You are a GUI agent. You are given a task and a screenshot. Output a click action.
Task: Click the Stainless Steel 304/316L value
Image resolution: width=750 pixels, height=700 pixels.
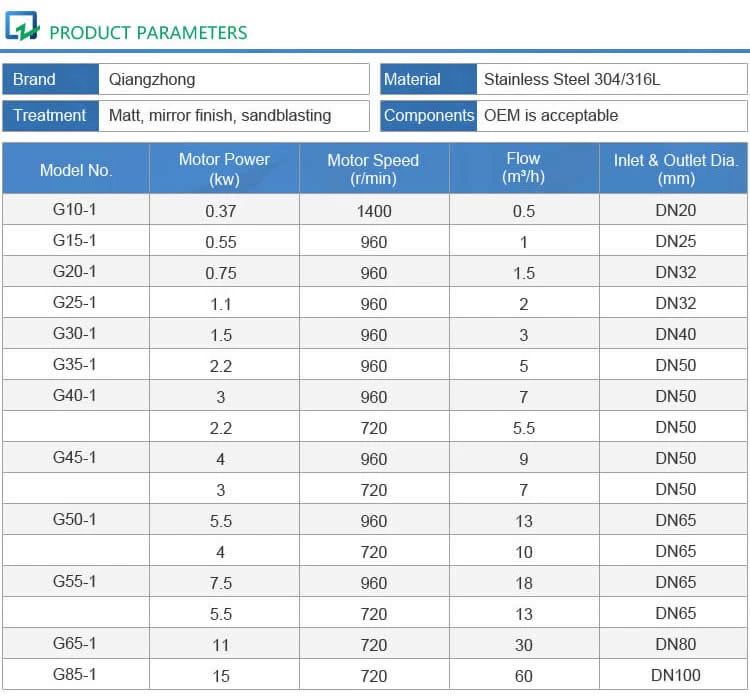[572, 79]
